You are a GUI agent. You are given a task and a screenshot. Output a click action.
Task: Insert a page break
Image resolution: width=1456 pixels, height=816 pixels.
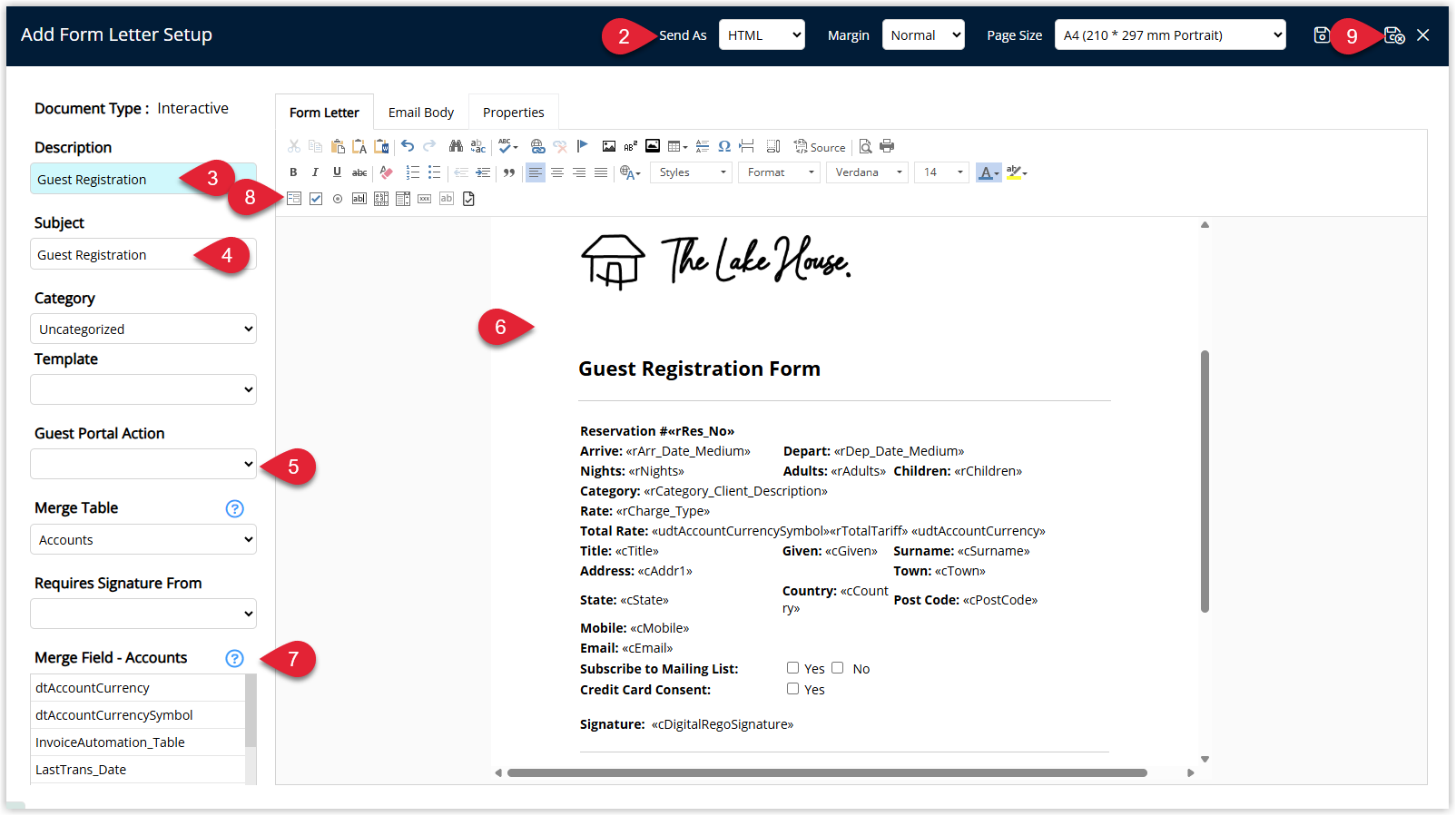(746, 146)
